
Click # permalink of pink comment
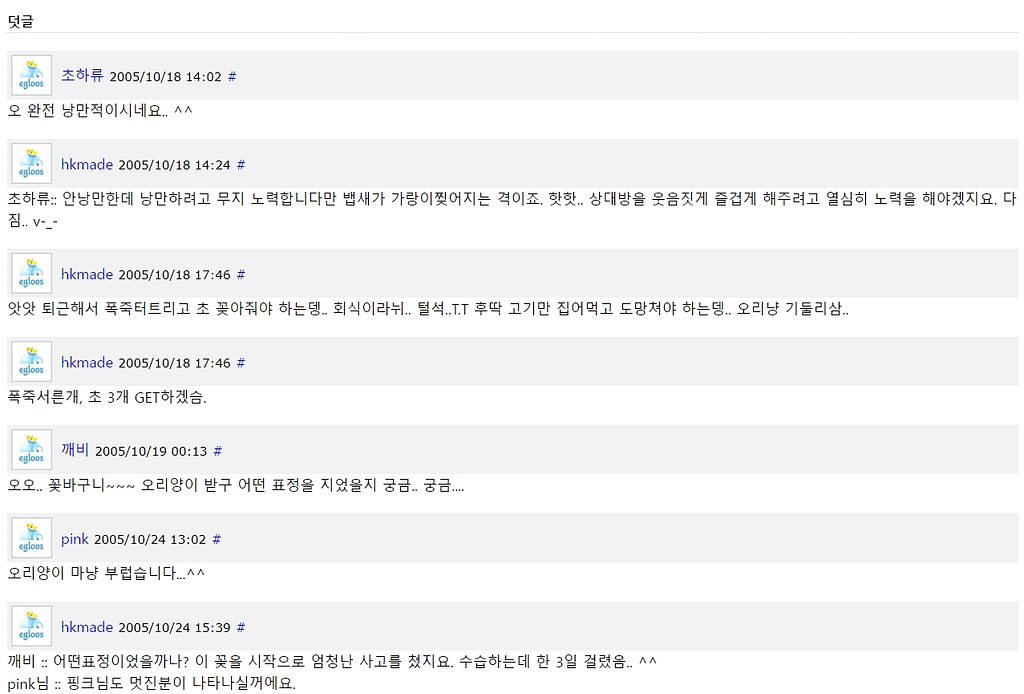[x=217, y=539]
